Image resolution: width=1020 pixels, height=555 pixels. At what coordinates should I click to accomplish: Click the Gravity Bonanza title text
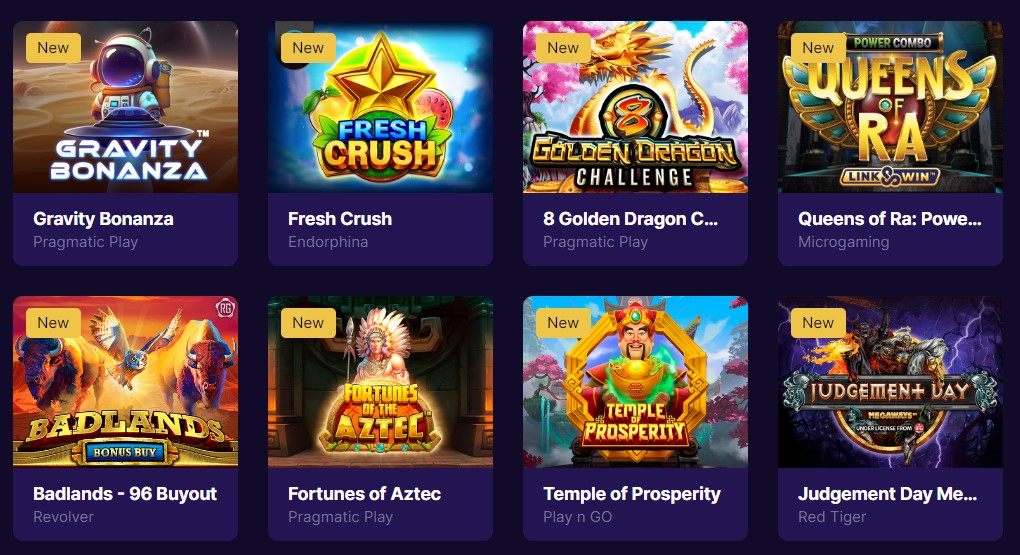(x=103, y=219)
